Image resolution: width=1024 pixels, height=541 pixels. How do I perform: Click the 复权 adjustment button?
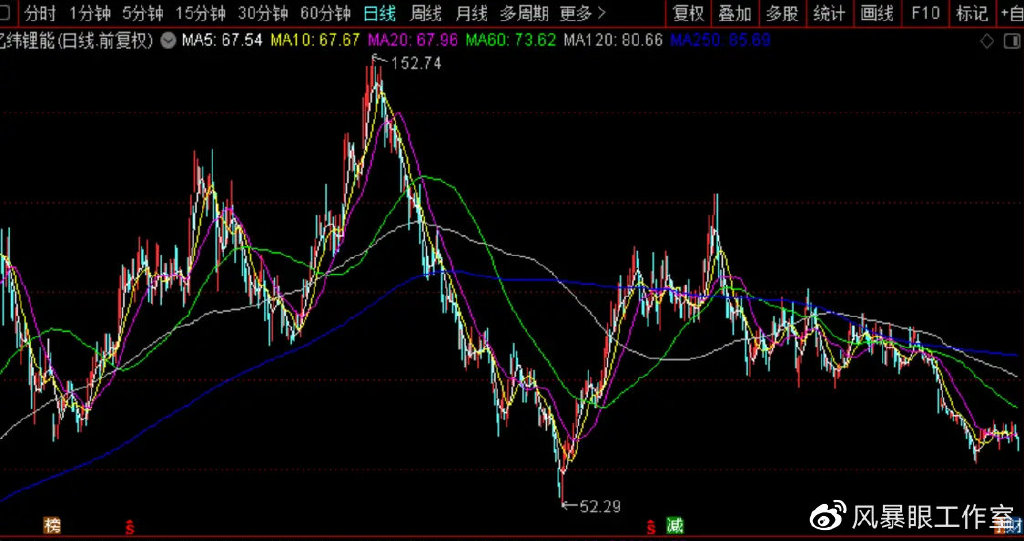688,12
